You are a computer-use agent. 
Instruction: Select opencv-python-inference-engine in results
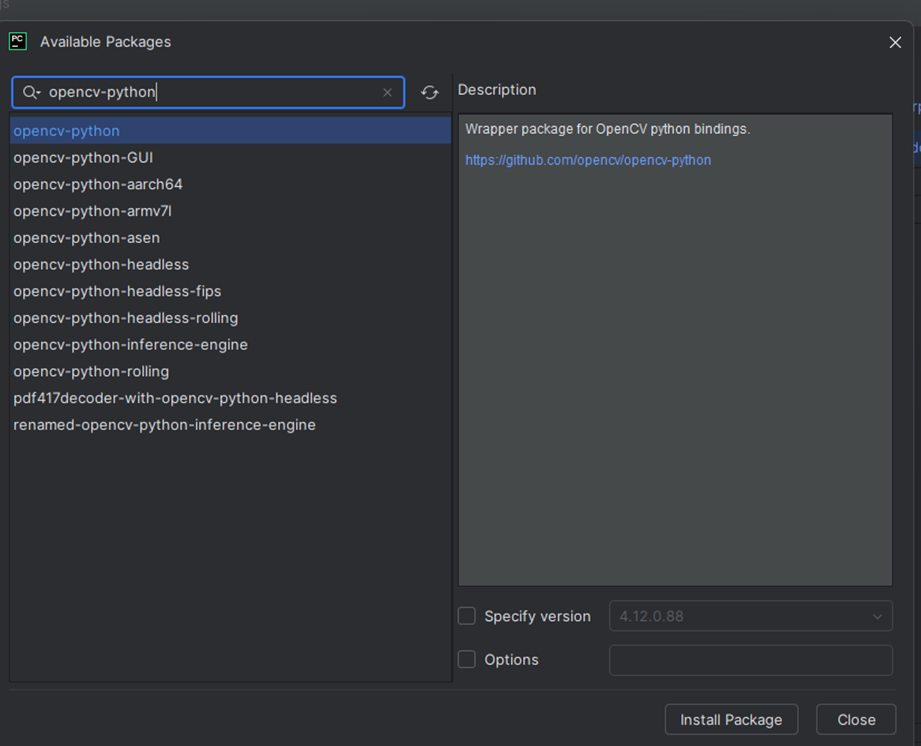130,345
